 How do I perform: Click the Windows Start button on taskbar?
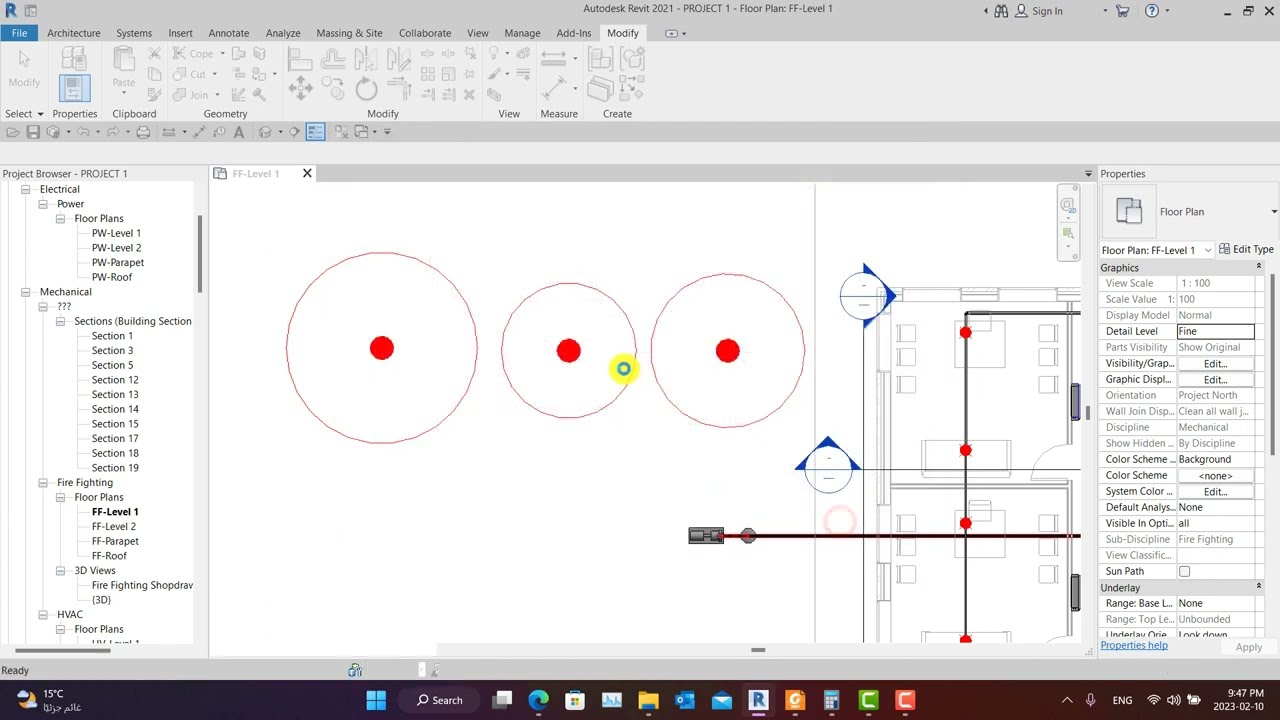(x=376, y=700)
